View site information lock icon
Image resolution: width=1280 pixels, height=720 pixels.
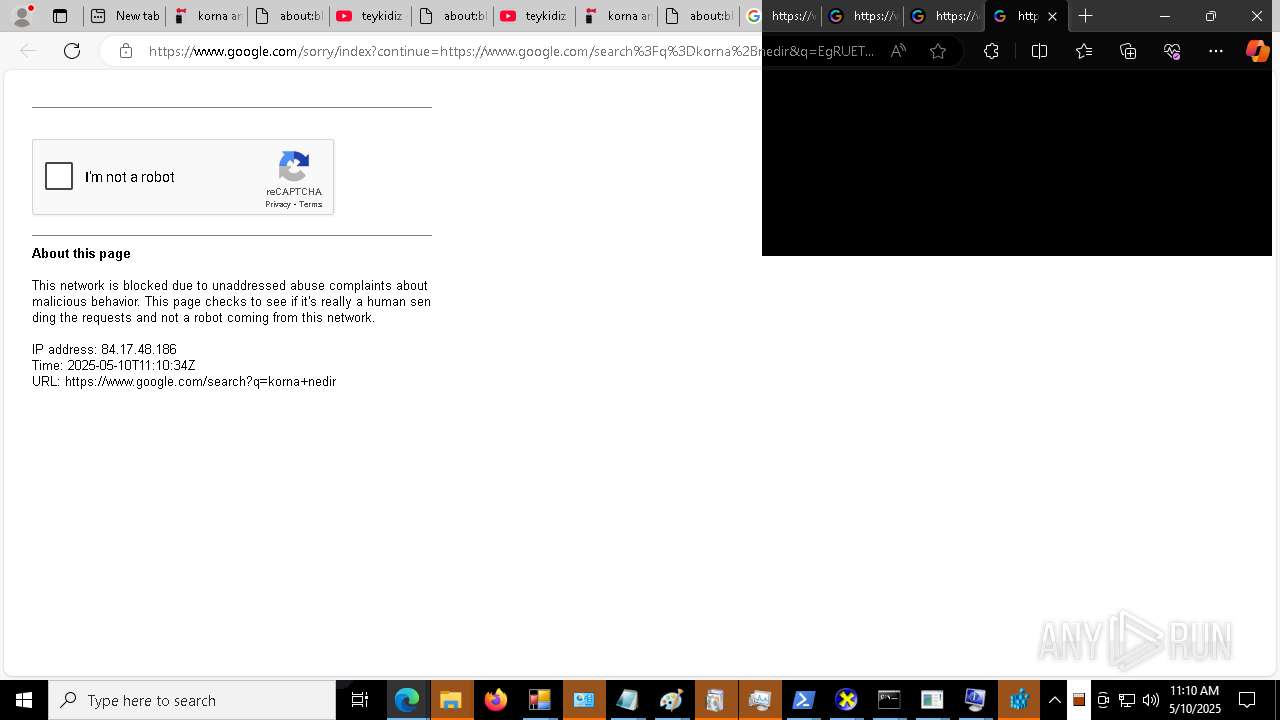pyautogui.click(x=125, y=51)
